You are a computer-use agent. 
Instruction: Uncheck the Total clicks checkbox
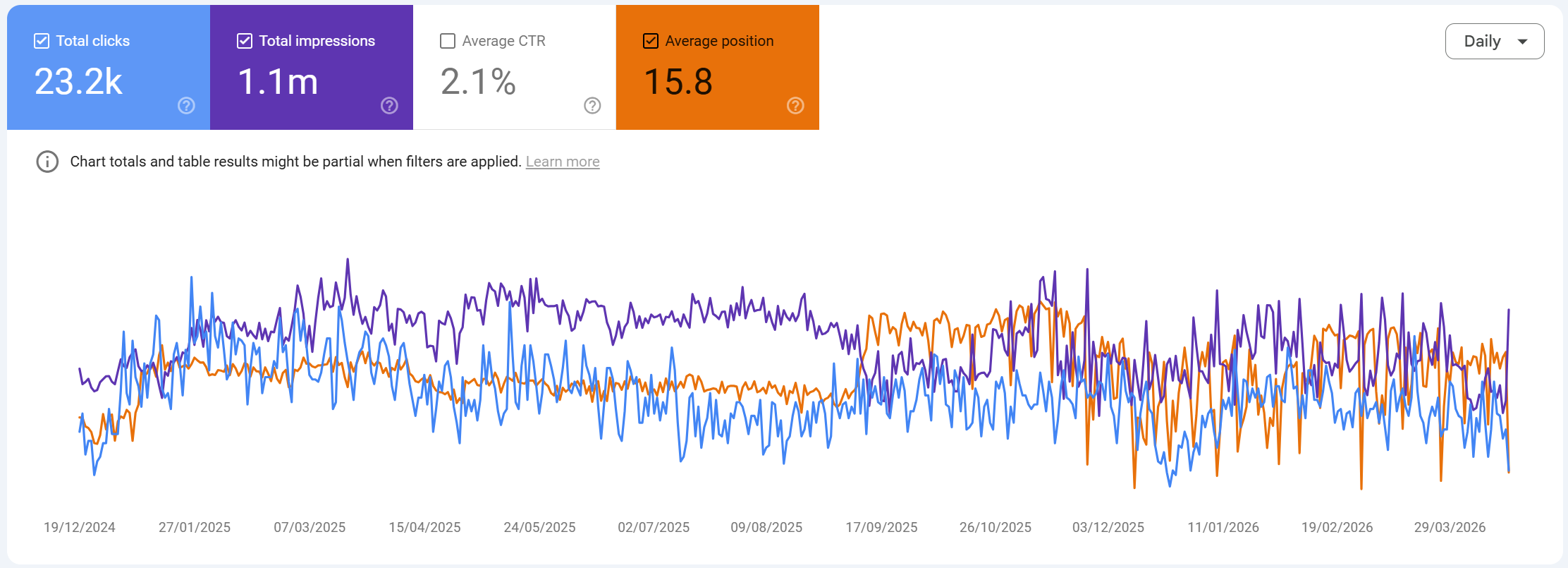coord(42,41)
